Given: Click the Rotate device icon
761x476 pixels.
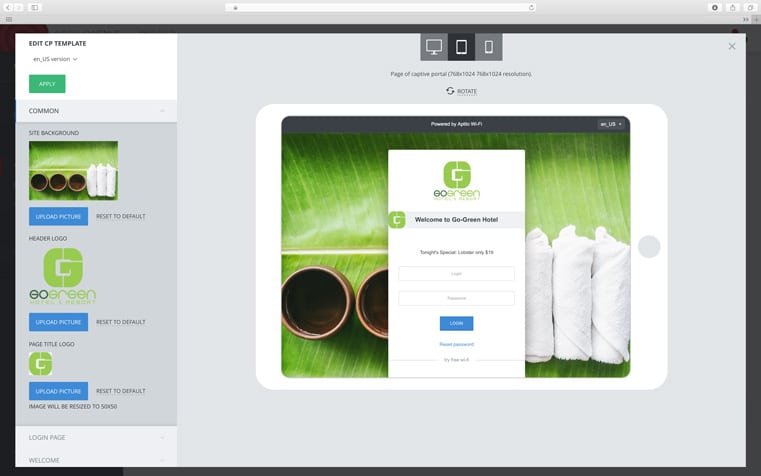Looking at the screenshot, I should 450,91.
